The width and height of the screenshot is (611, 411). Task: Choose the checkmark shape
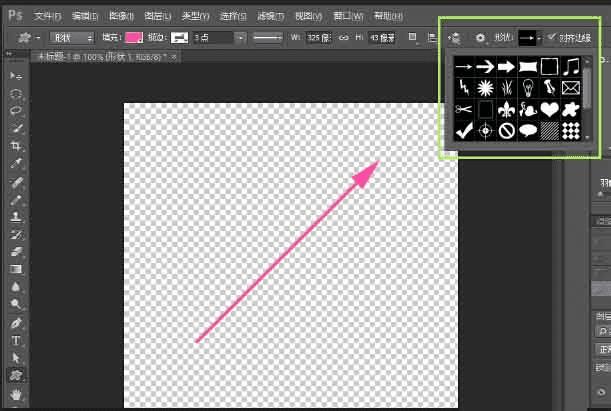point(464,131)
